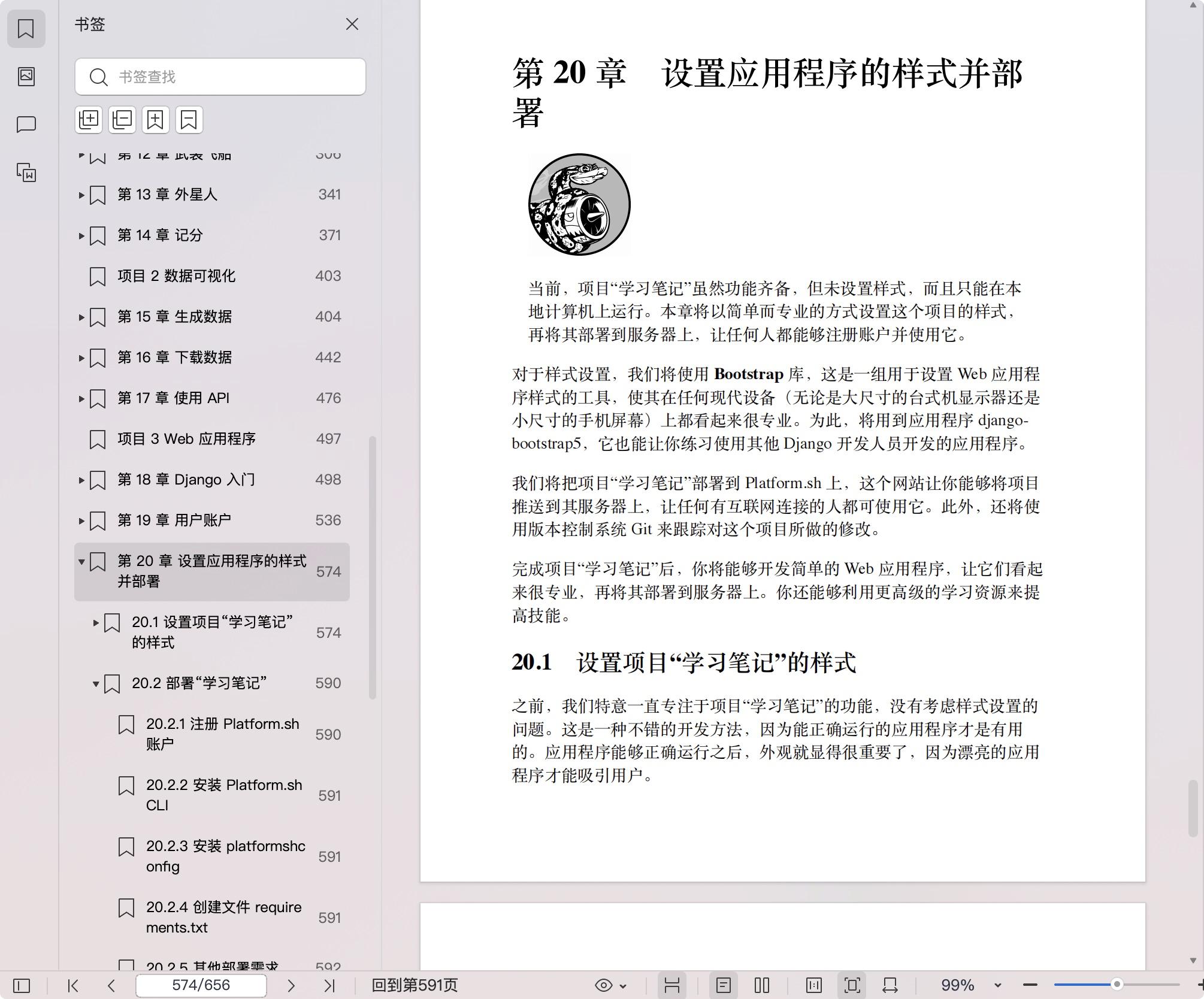
Task: Close the 书签 bookmarks panel
Action: (x=352, y=24)
